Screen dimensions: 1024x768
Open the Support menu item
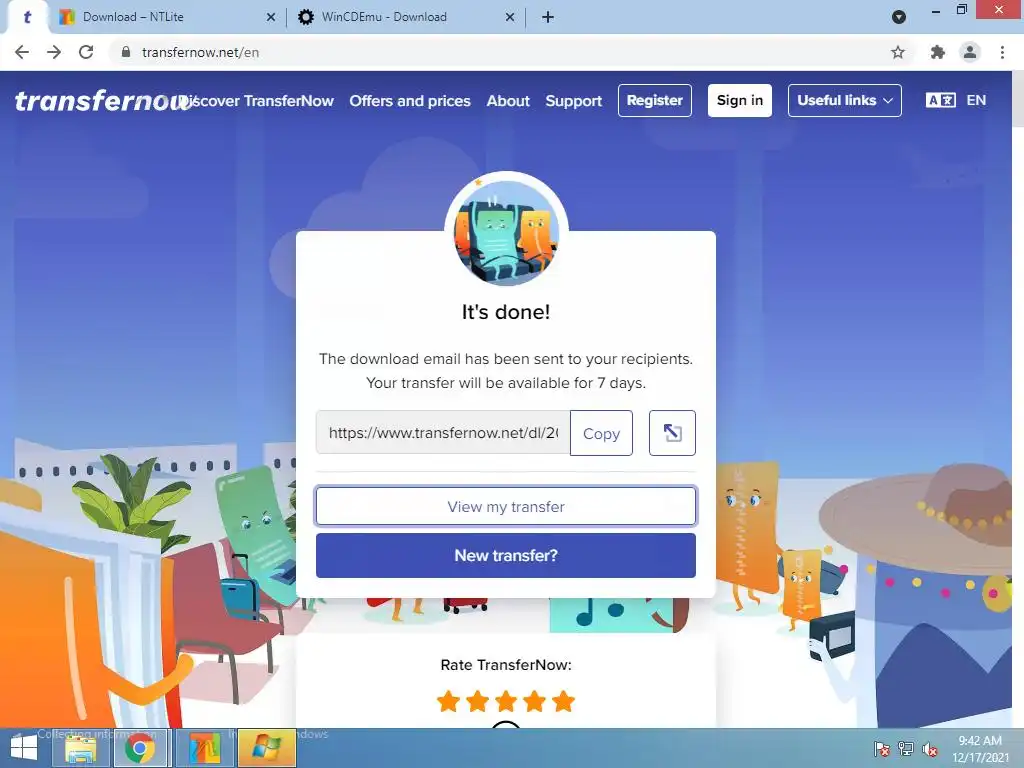click(x=573, y=101)
